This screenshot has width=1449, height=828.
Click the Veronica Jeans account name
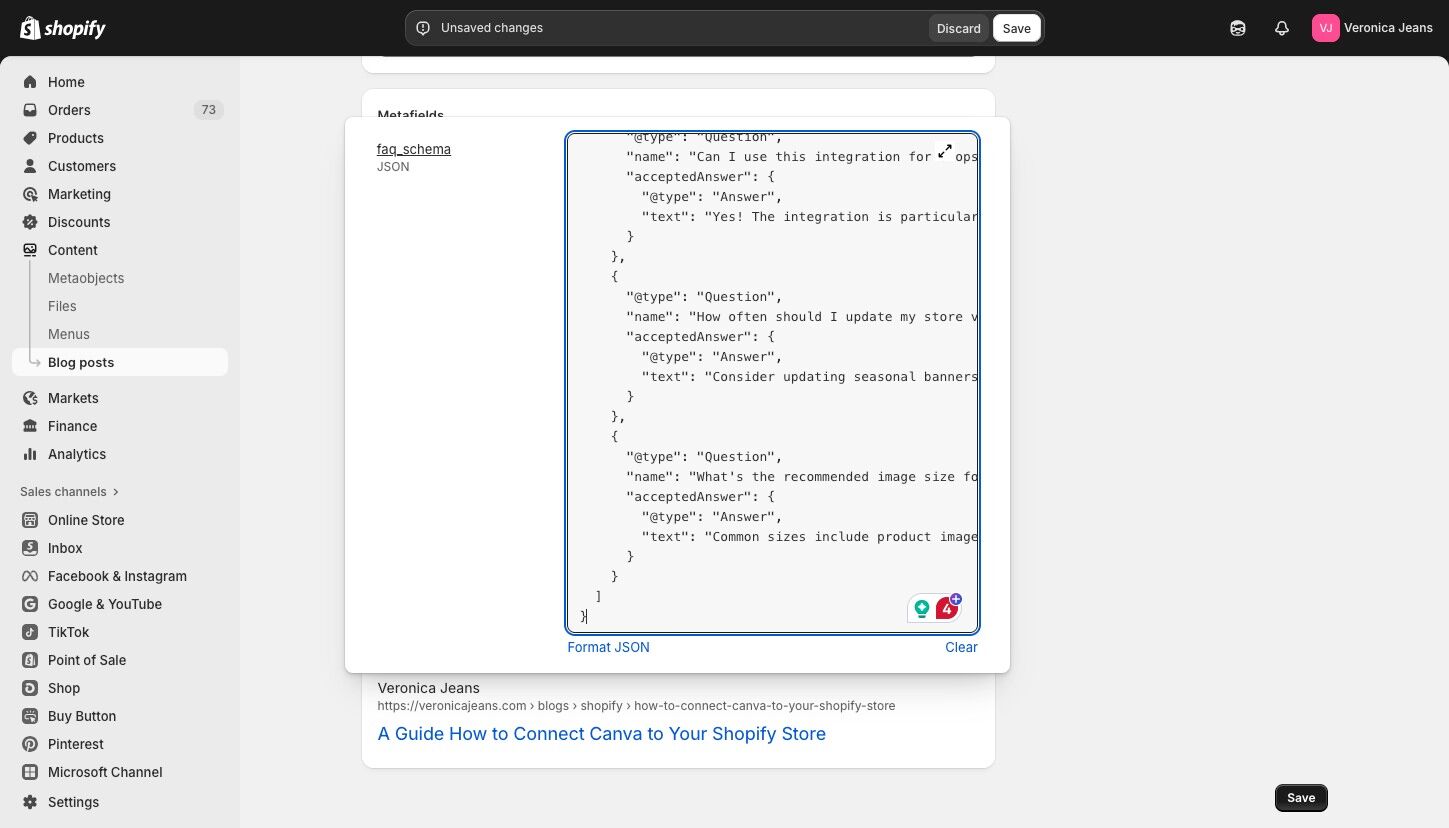[x=1388, y=28]
